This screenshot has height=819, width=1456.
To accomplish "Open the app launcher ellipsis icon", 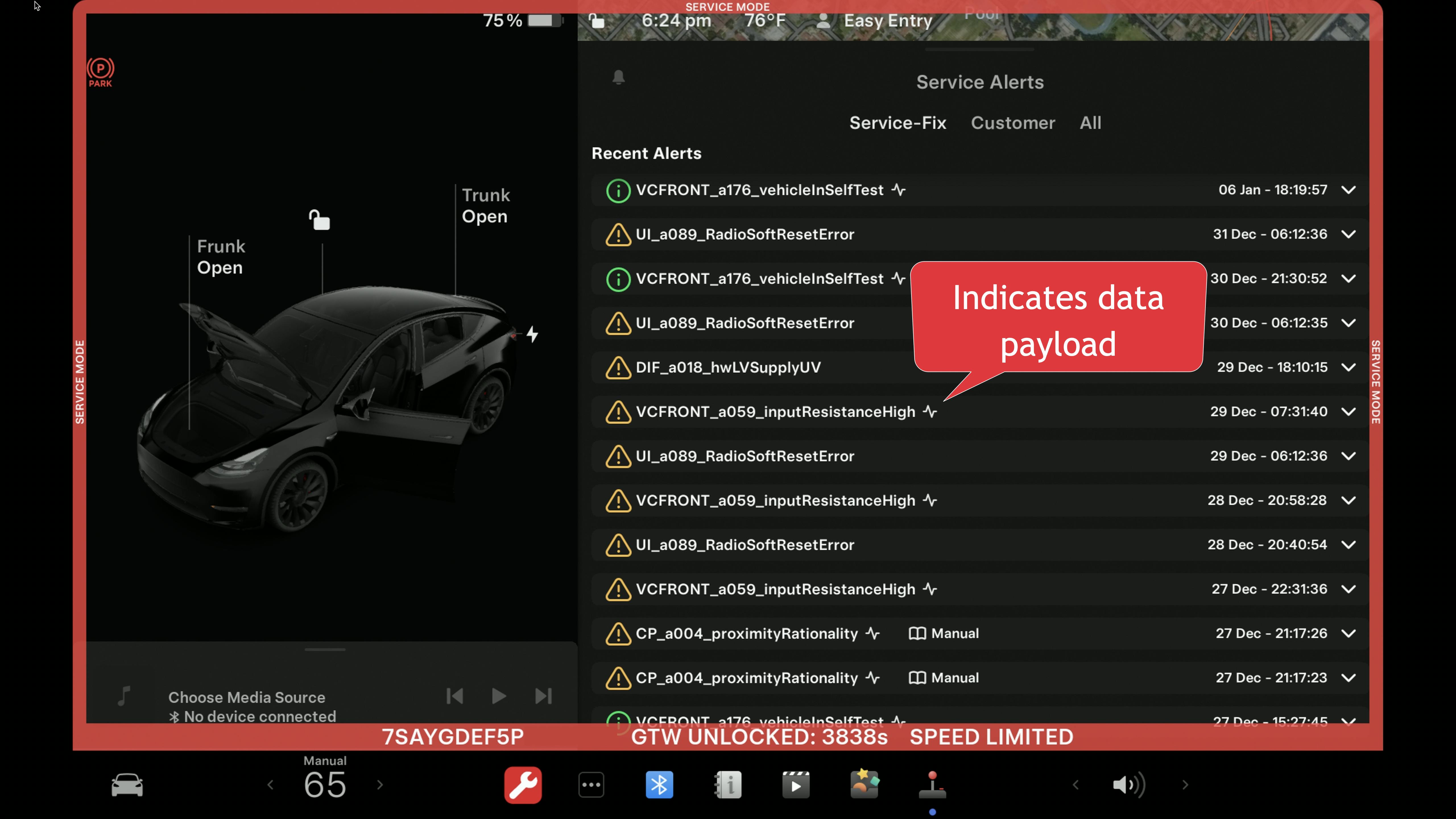I will click(591, 785).
